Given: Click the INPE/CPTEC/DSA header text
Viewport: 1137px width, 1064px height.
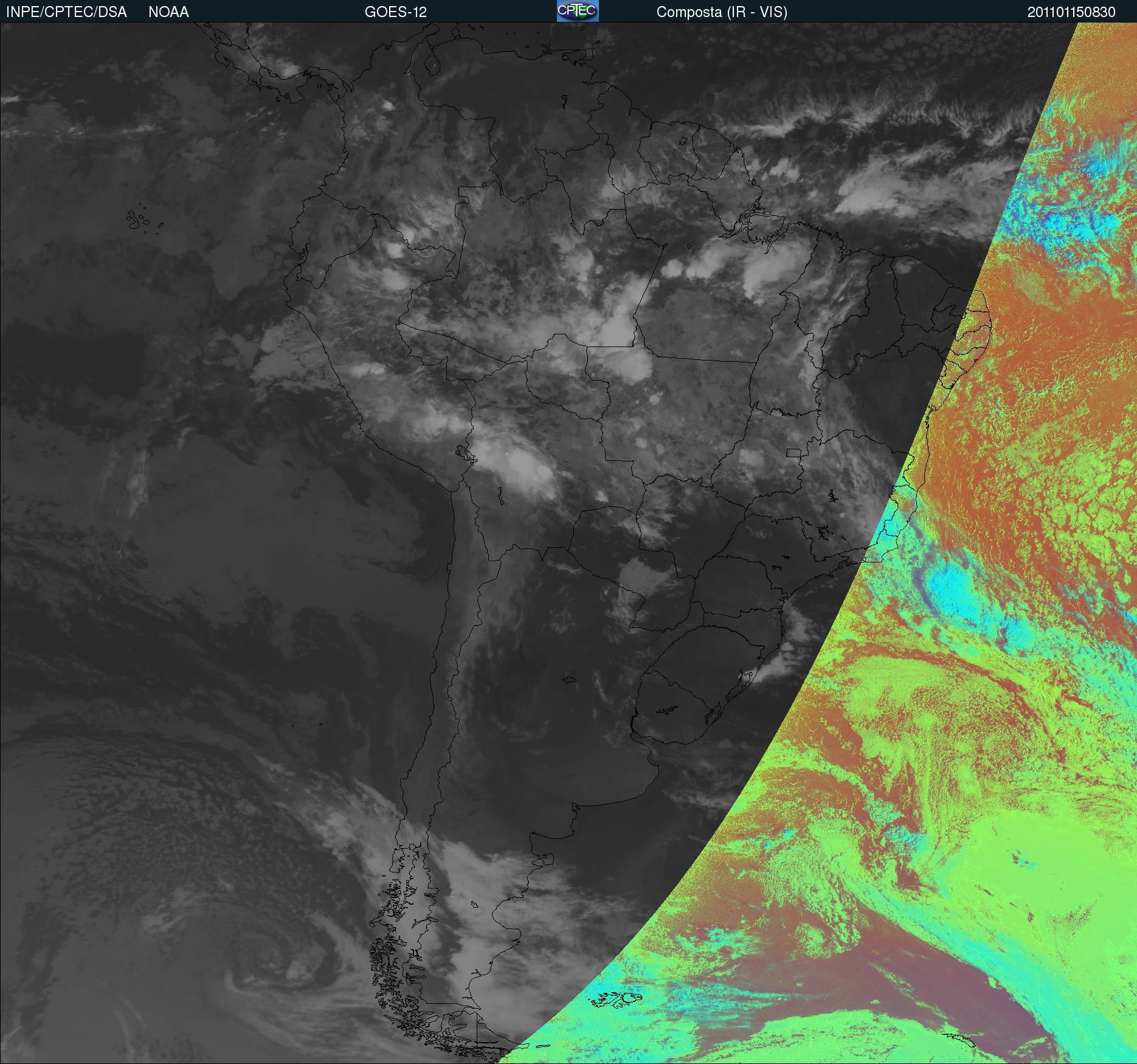Looking at the screenshot, I should coord(66,12).
